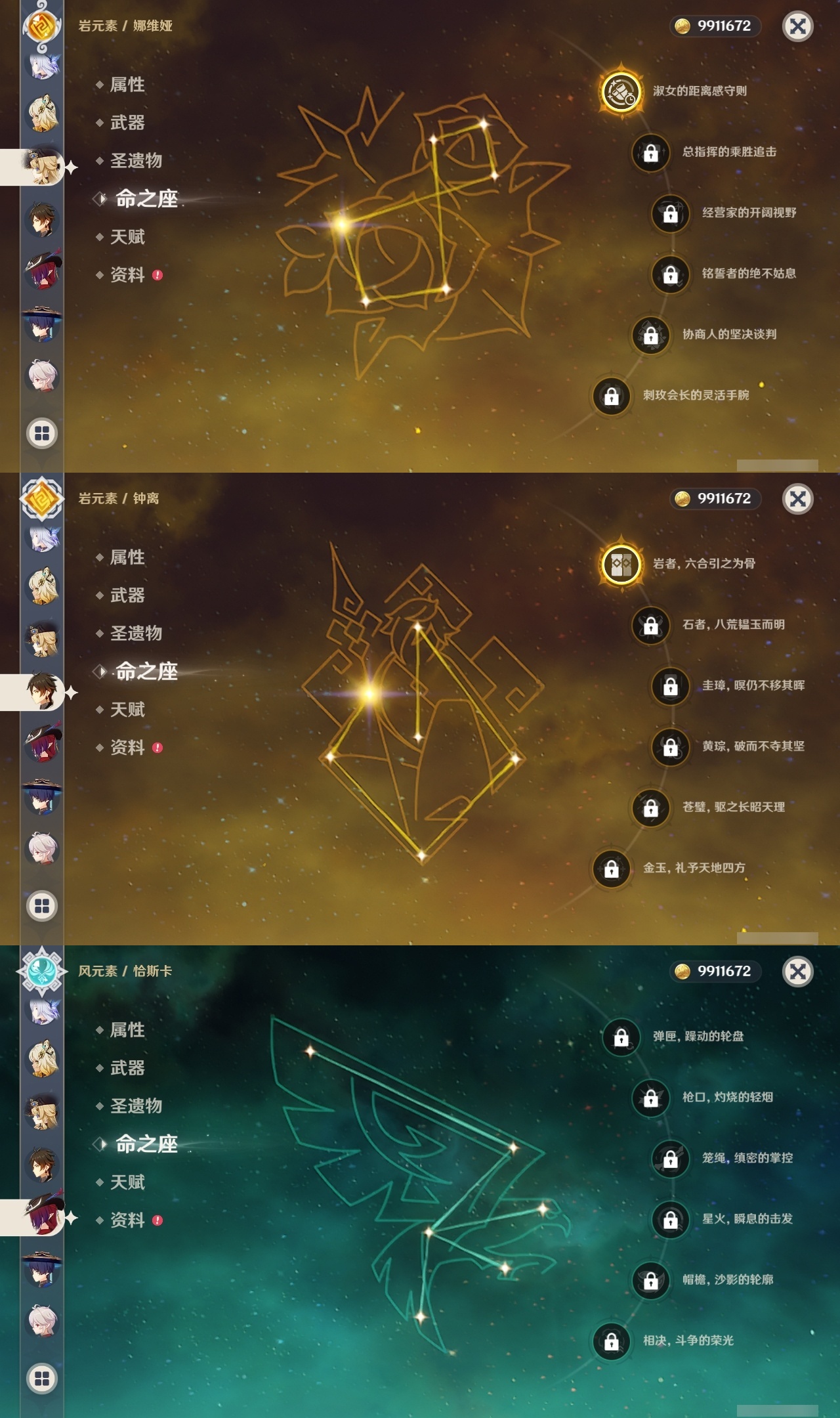Click the Anemo element emblem above 风元素 / 恰斯卡
Viewport: 840px width, 1418px height.
coord(42,970)
